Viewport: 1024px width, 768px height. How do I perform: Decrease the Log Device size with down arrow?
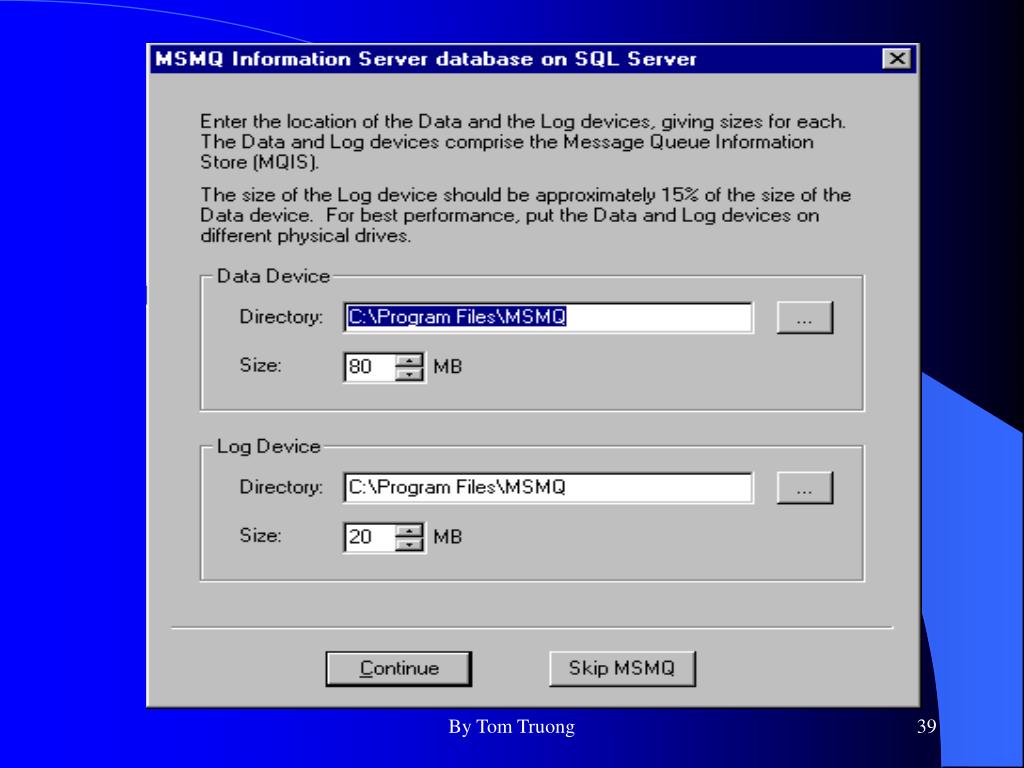tap(410, 544)
